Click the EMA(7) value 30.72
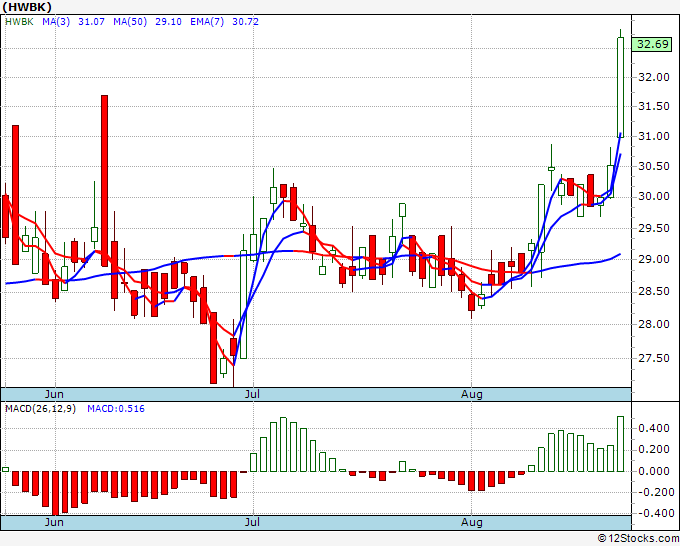The image size is (680, 546). (x=245, y=22)
